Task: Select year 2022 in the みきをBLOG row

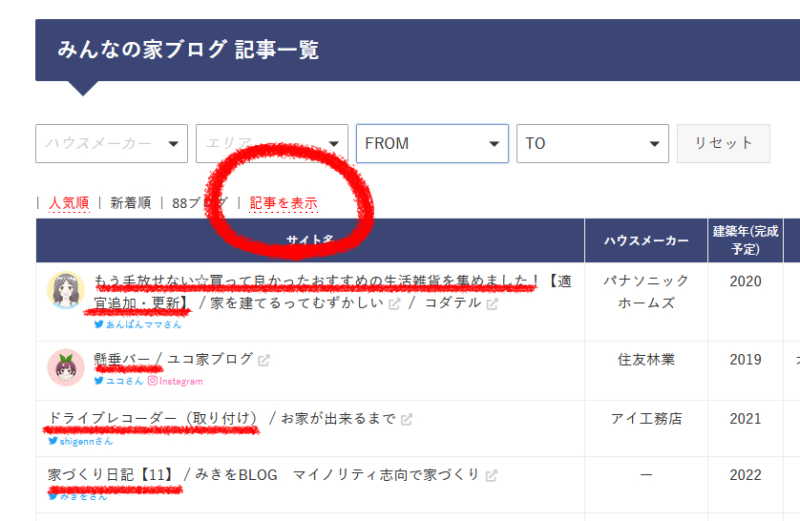Action: coord(745,475)
